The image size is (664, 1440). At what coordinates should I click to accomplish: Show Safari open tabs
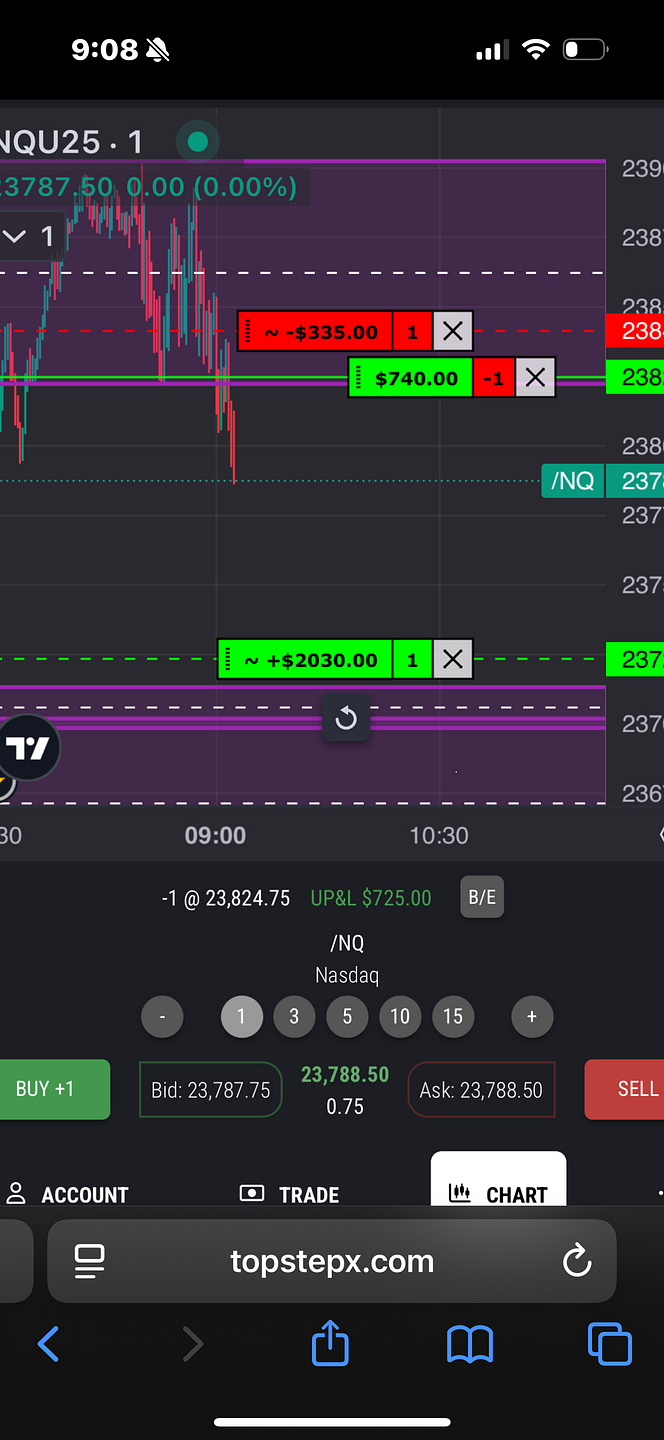coord(610,1344)
